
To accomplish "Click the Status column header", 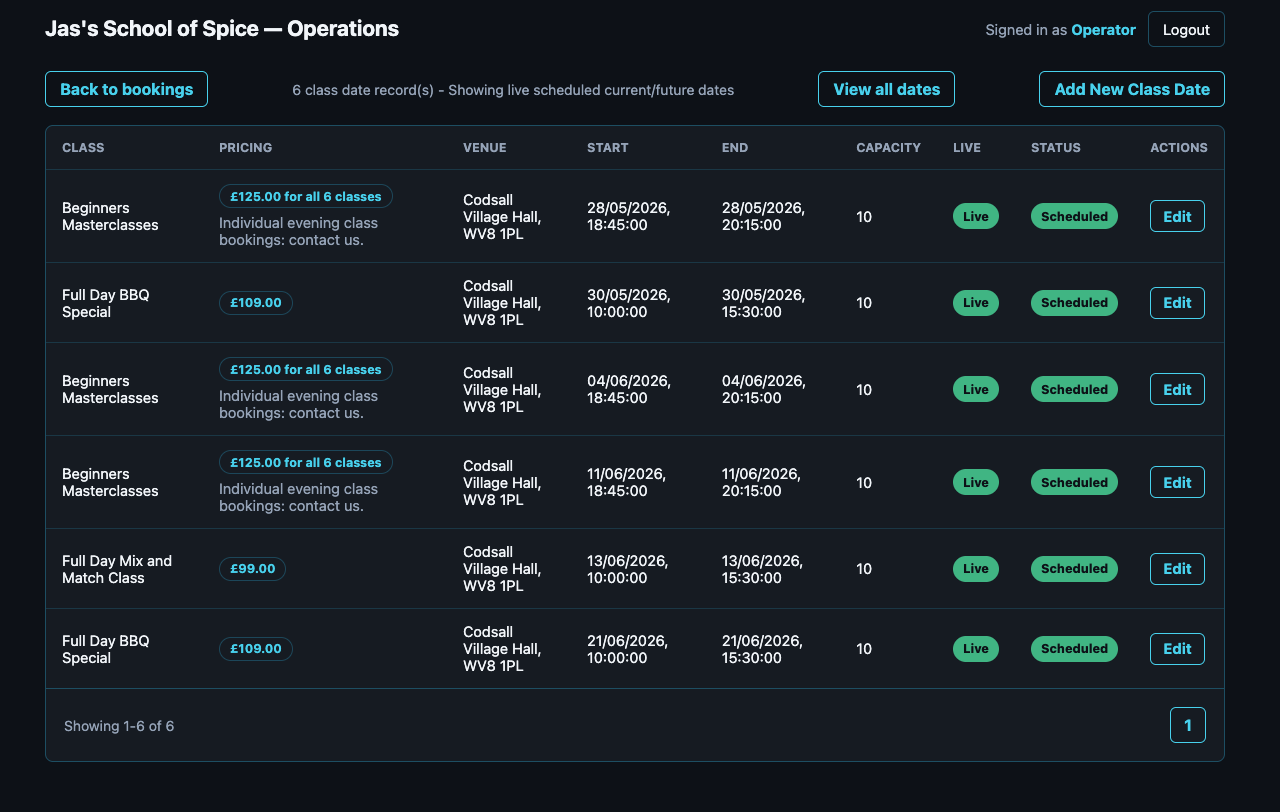I will (x=1056, y=148).
